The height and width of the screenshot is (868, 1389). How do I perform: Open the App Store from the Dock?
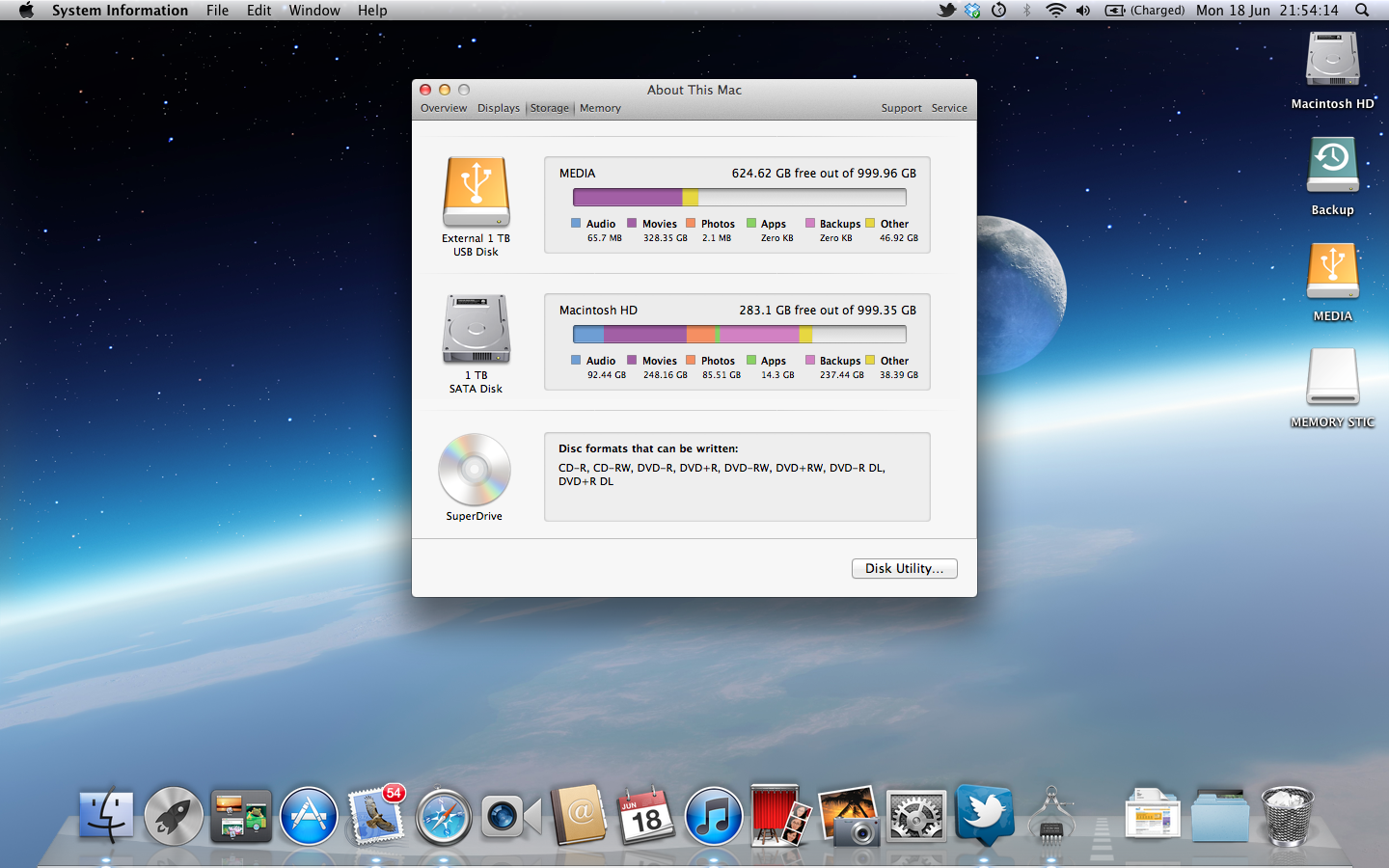309,816
